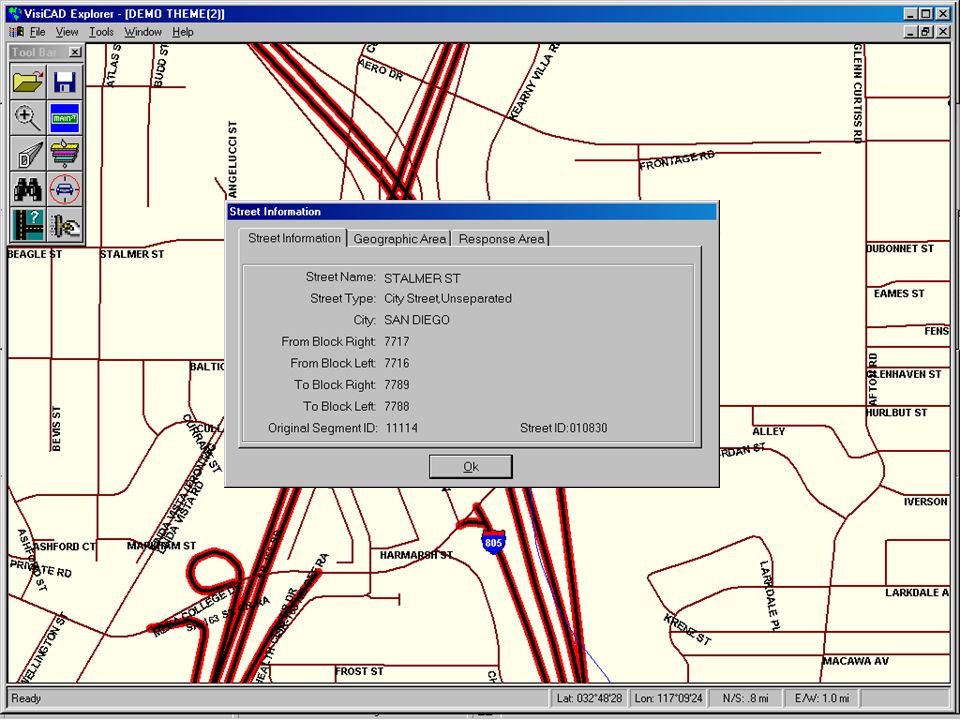Click the MACAWA AV map label

[855, 661]
